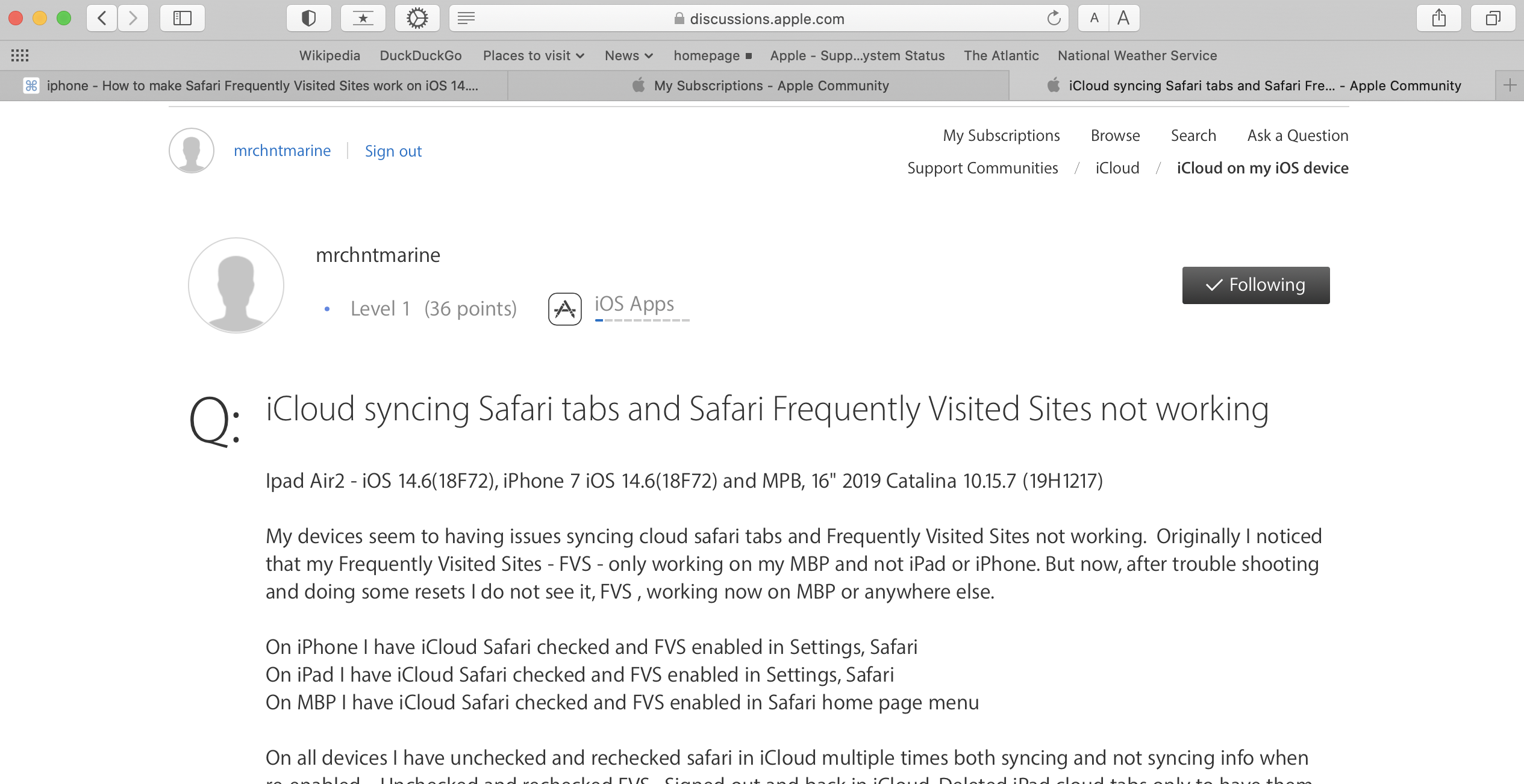Screen dimensions: 1524x784
Task: Click the discussions.apple.com address field
Action: 766,19
